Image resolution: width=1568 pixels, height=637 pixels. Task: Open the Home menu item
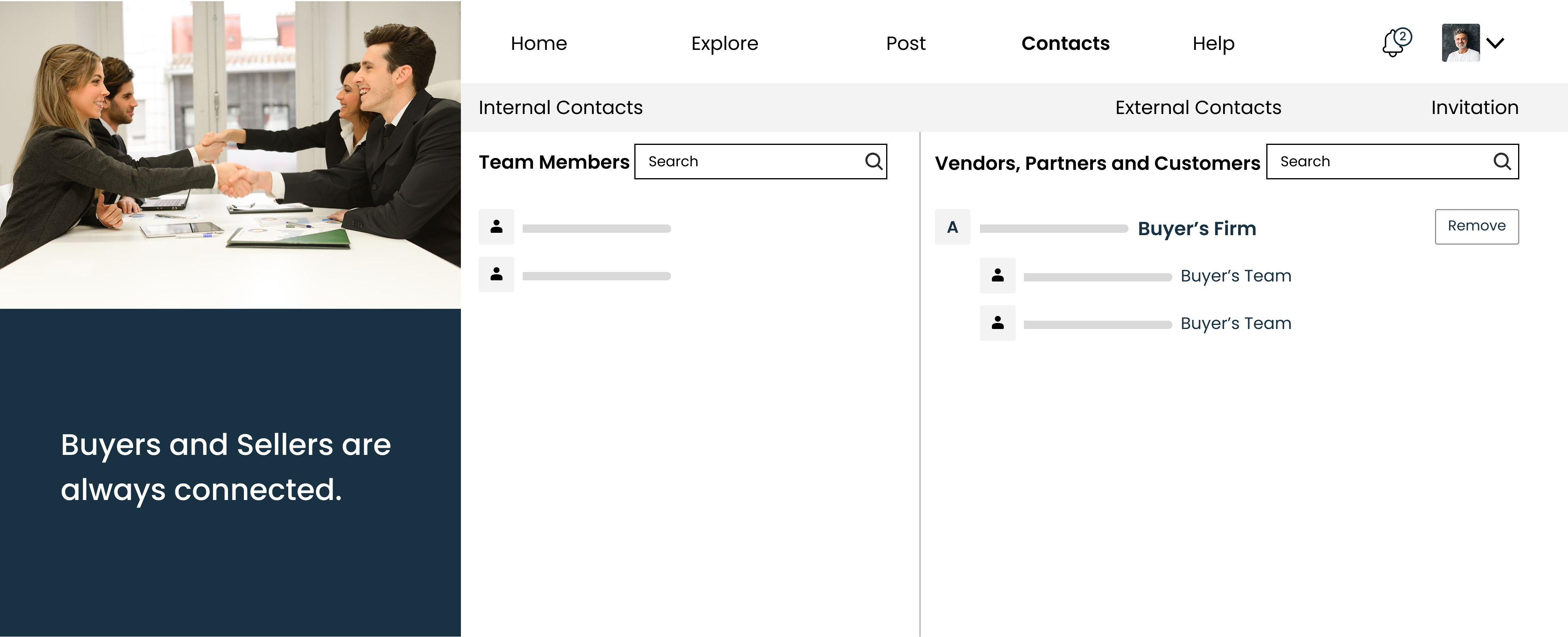(x=539, y=43)
